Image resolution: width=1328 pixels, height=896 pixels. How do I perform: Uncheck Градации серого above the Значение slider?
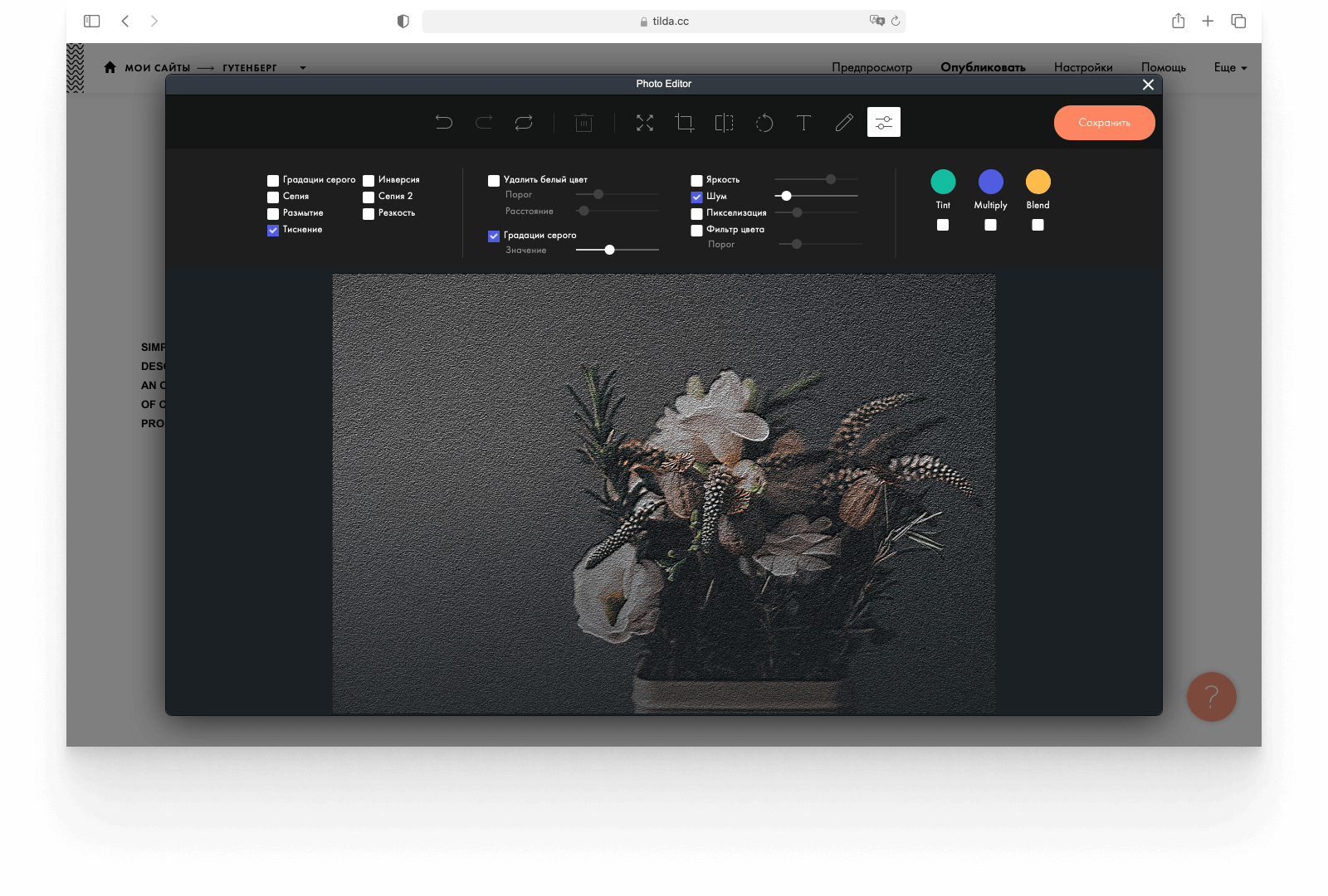pos(494,236)
